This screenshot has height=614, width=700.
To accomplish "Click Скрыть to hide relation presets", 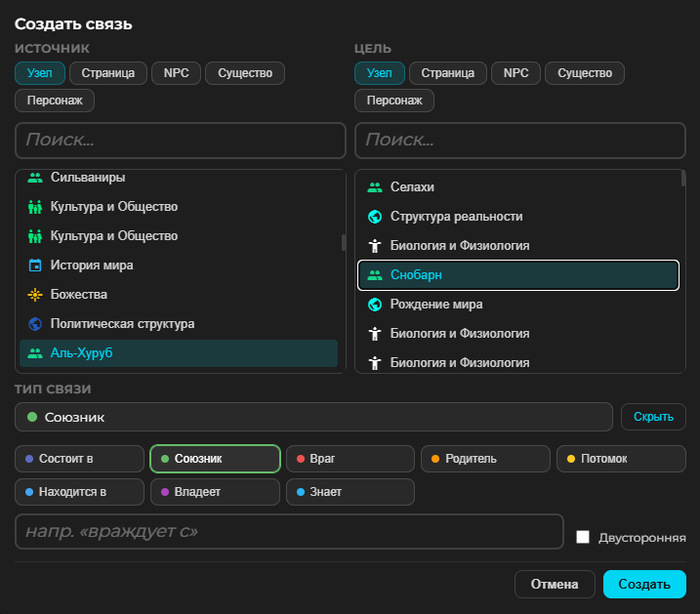I will pos(654,417).
